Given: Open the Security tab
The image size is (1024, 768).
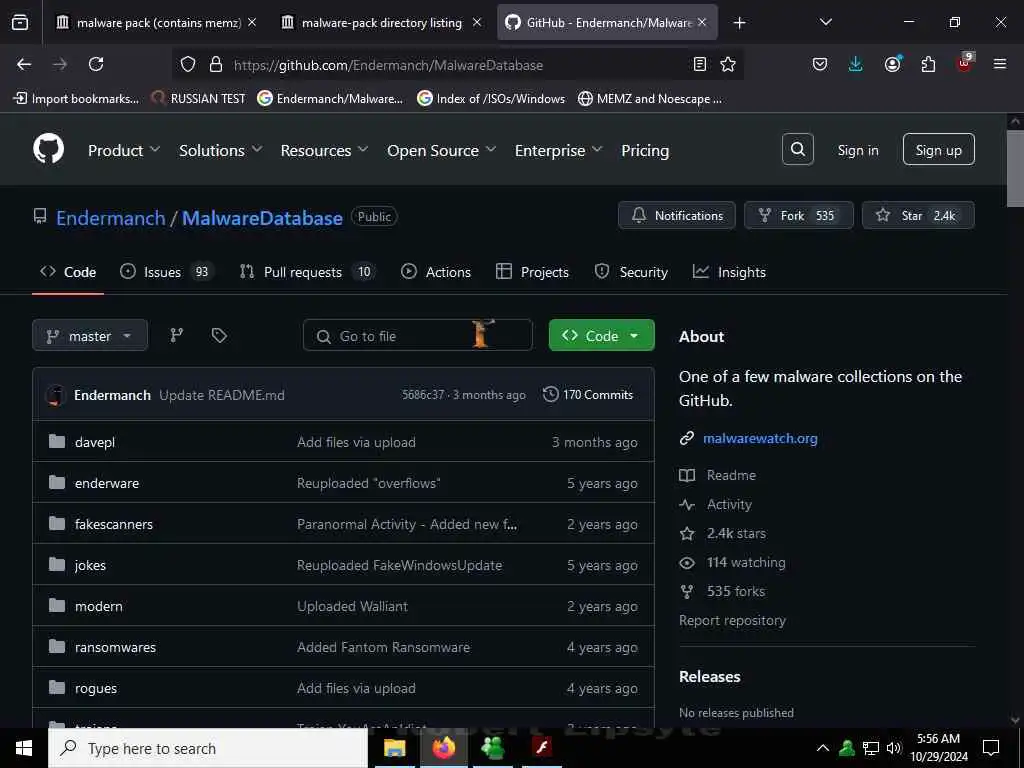Looking at the screenshot, I should pyautogui.click(x=631, y=272).
